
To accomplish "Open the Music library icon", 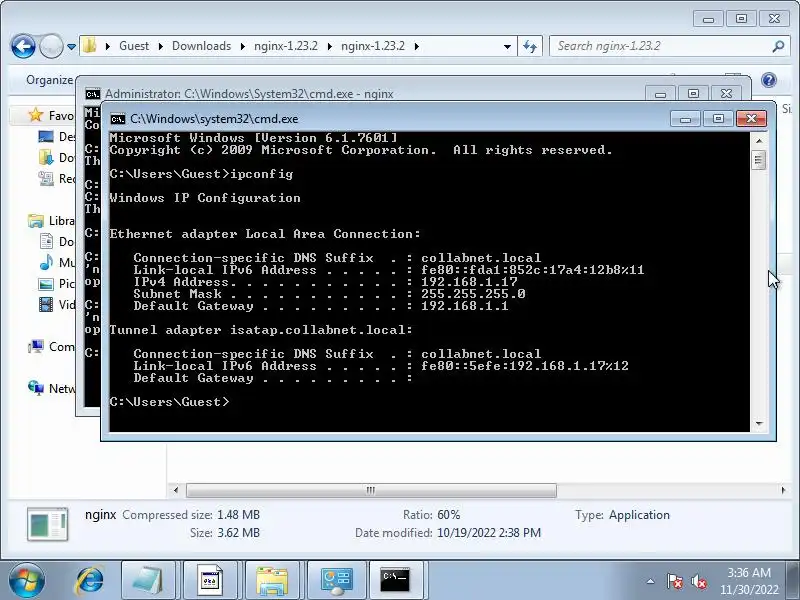I will pos(46,262).
